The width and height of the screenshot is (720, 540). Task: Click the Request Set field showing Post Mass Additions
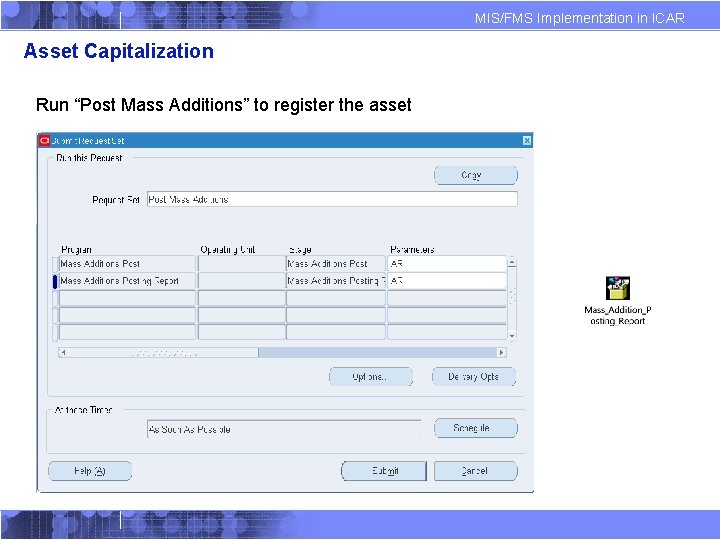click(x=332, y=199)
